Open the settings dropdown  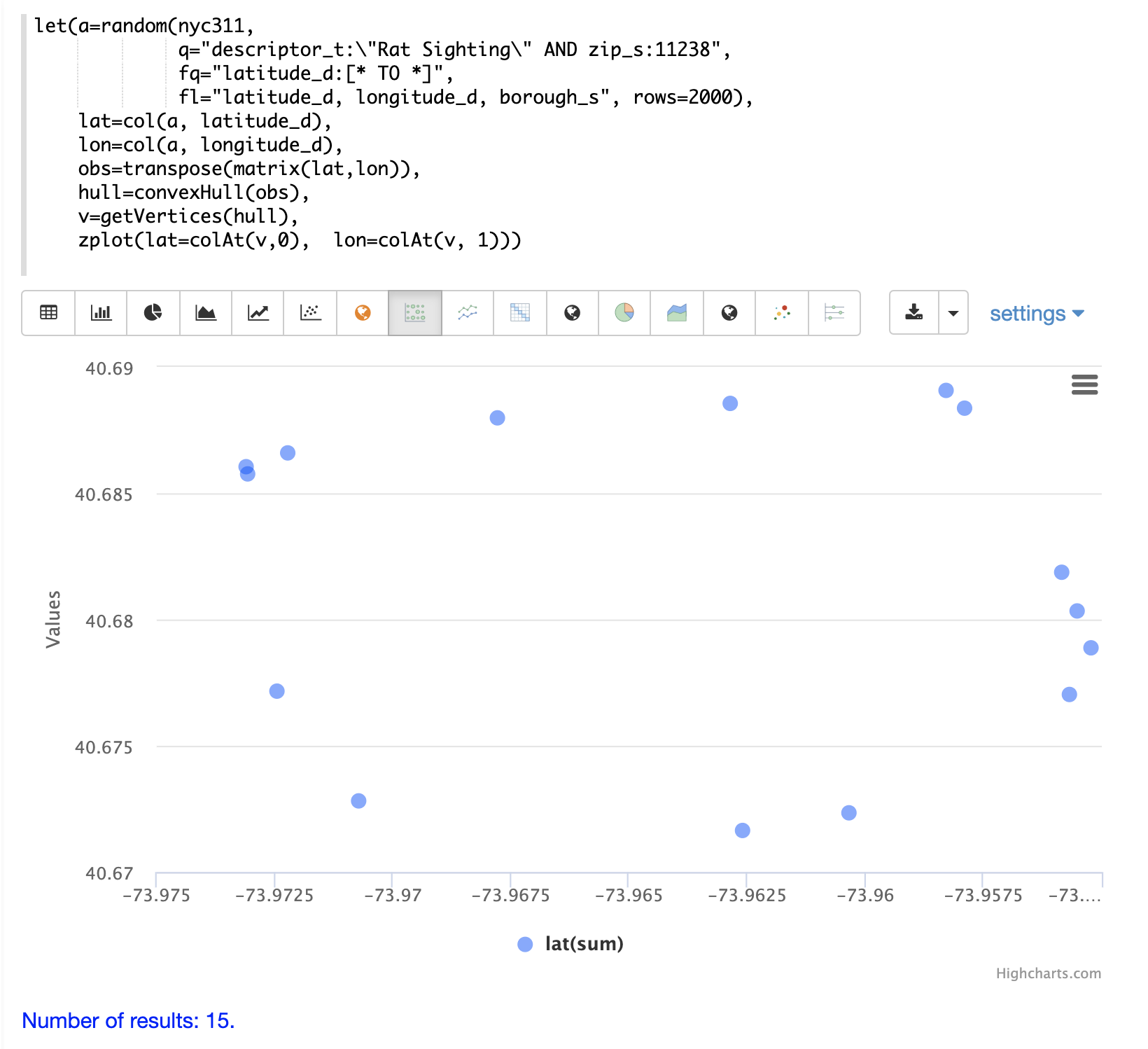(x=1036, y=314)
